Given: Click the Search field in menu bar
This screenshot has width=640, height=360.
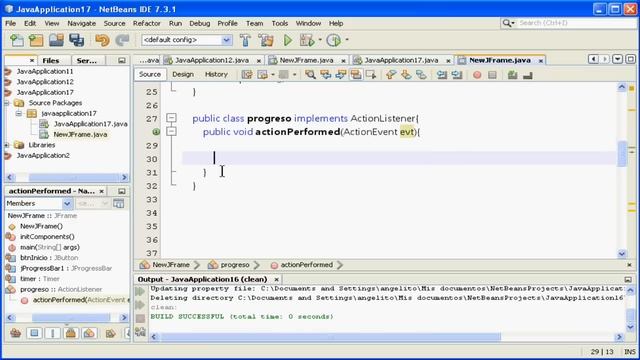Looking at the screenshot, I should pyautogui.click(x=576, y=23).
